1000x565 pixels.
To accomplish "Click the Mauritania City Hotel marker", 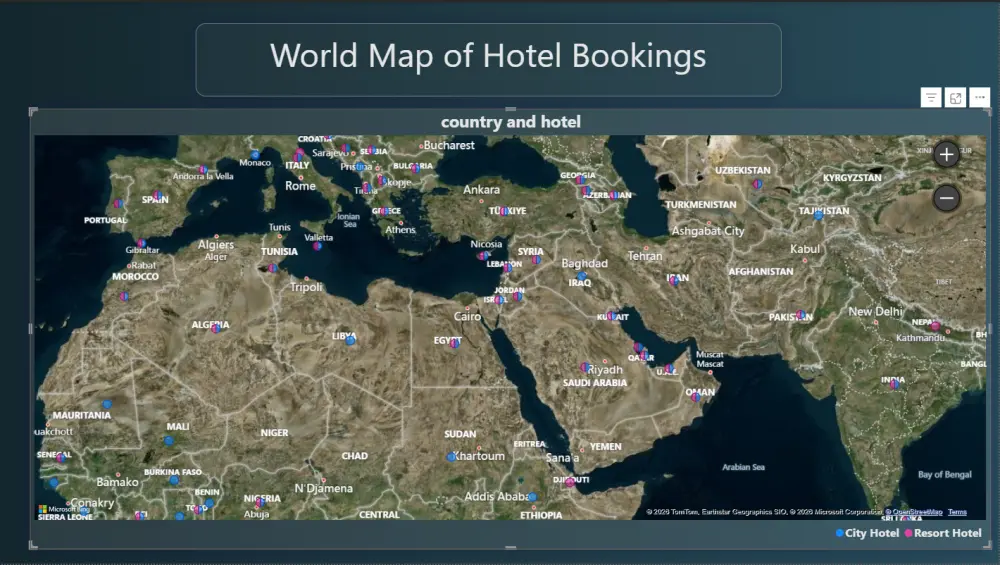I will click(x=107, y=404).
